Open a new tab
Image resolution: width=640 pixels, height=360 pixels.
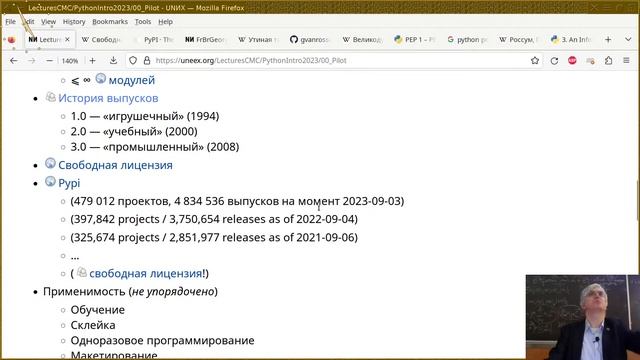point(608,40)
